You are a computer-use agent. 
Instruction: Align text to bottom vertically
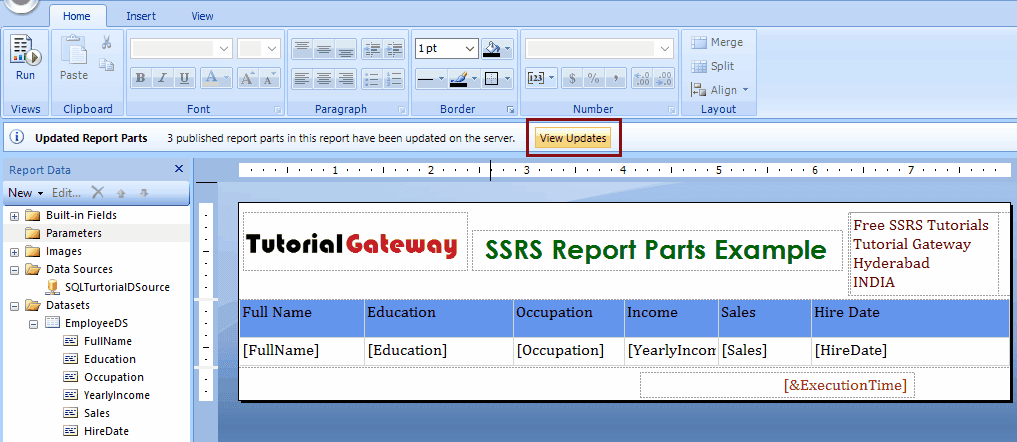coord(346,49)
